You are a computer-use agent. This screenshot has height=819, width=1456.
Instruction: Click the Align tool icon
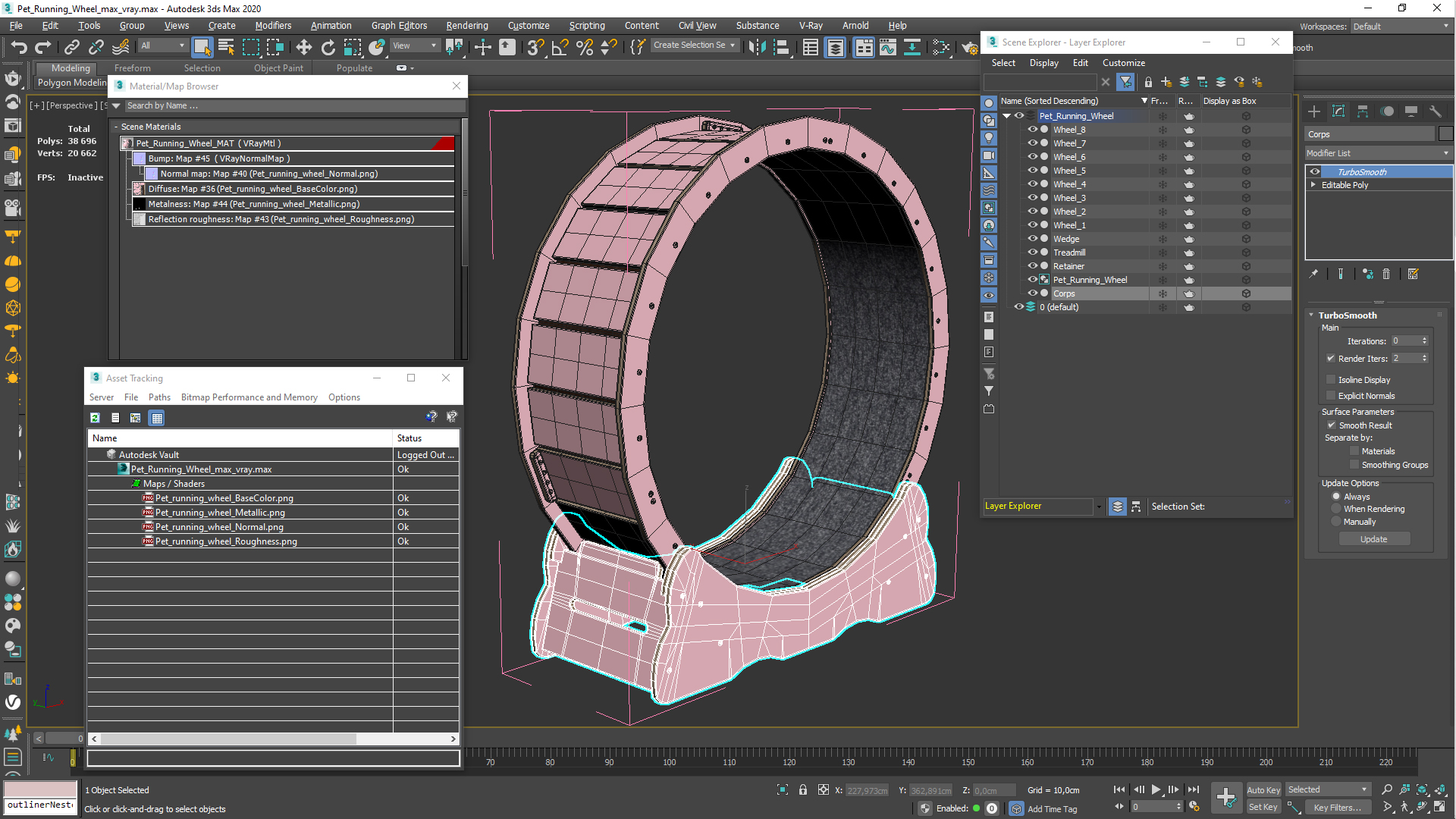click(781, 47)
